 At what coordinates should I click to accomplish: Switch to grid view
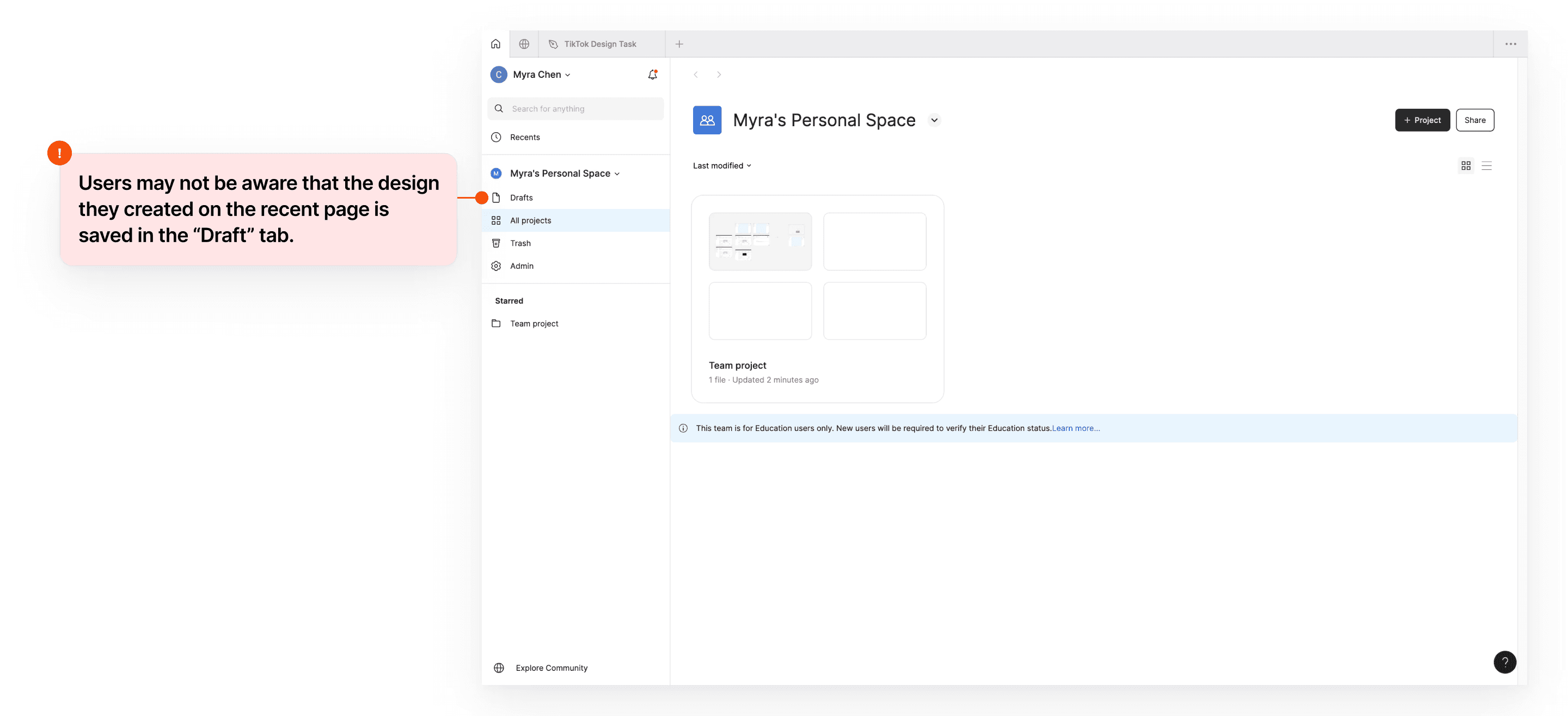click(x=1465, y=165)
